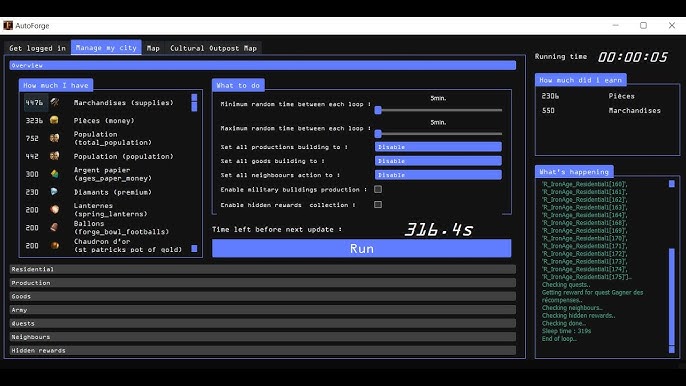The height and width of the screenshot is (386, 686).
Task: Open the productions building dropdown
Action: click(438, 147)
